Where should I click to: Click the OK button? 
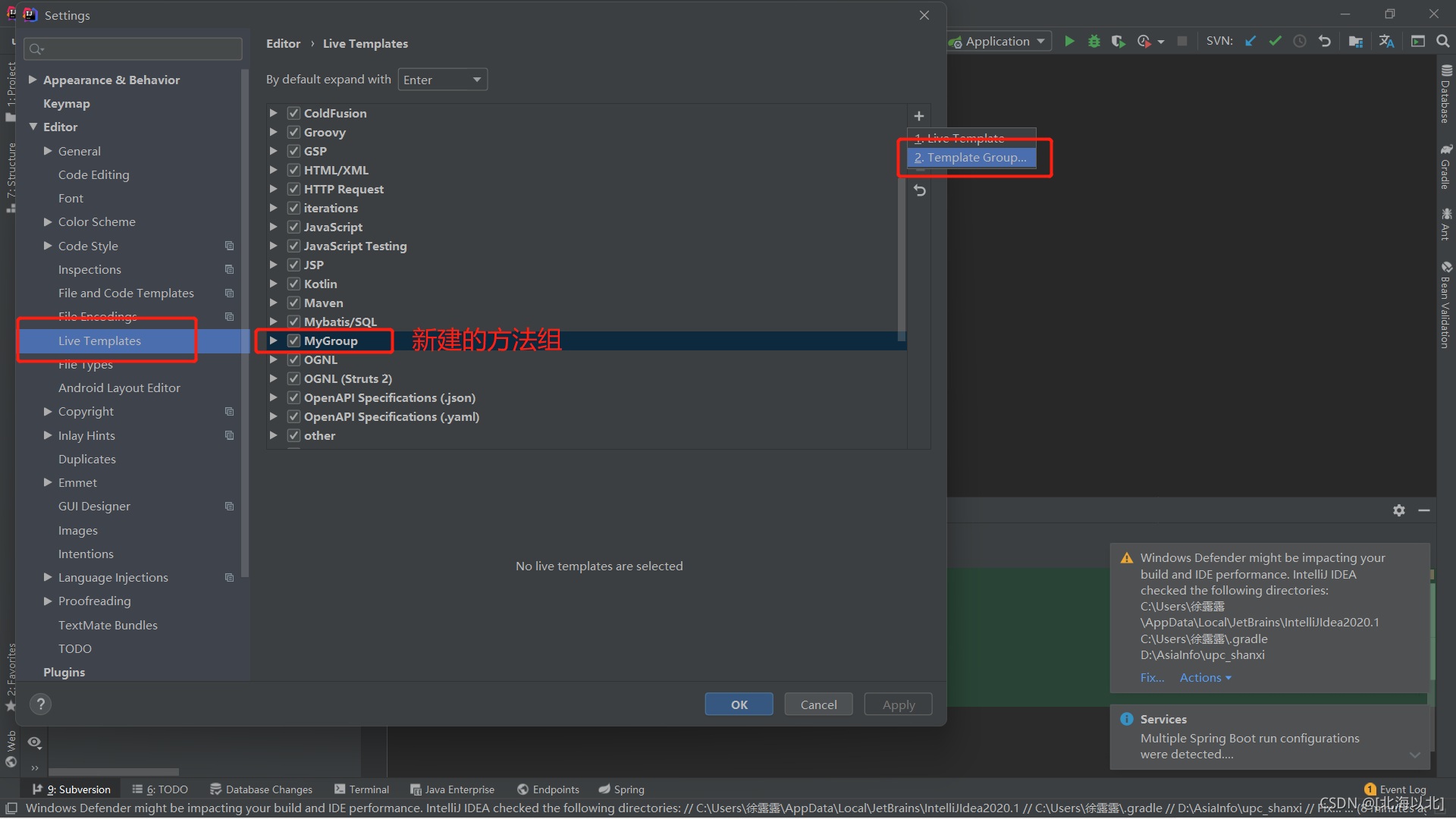[x=739, y=704]
